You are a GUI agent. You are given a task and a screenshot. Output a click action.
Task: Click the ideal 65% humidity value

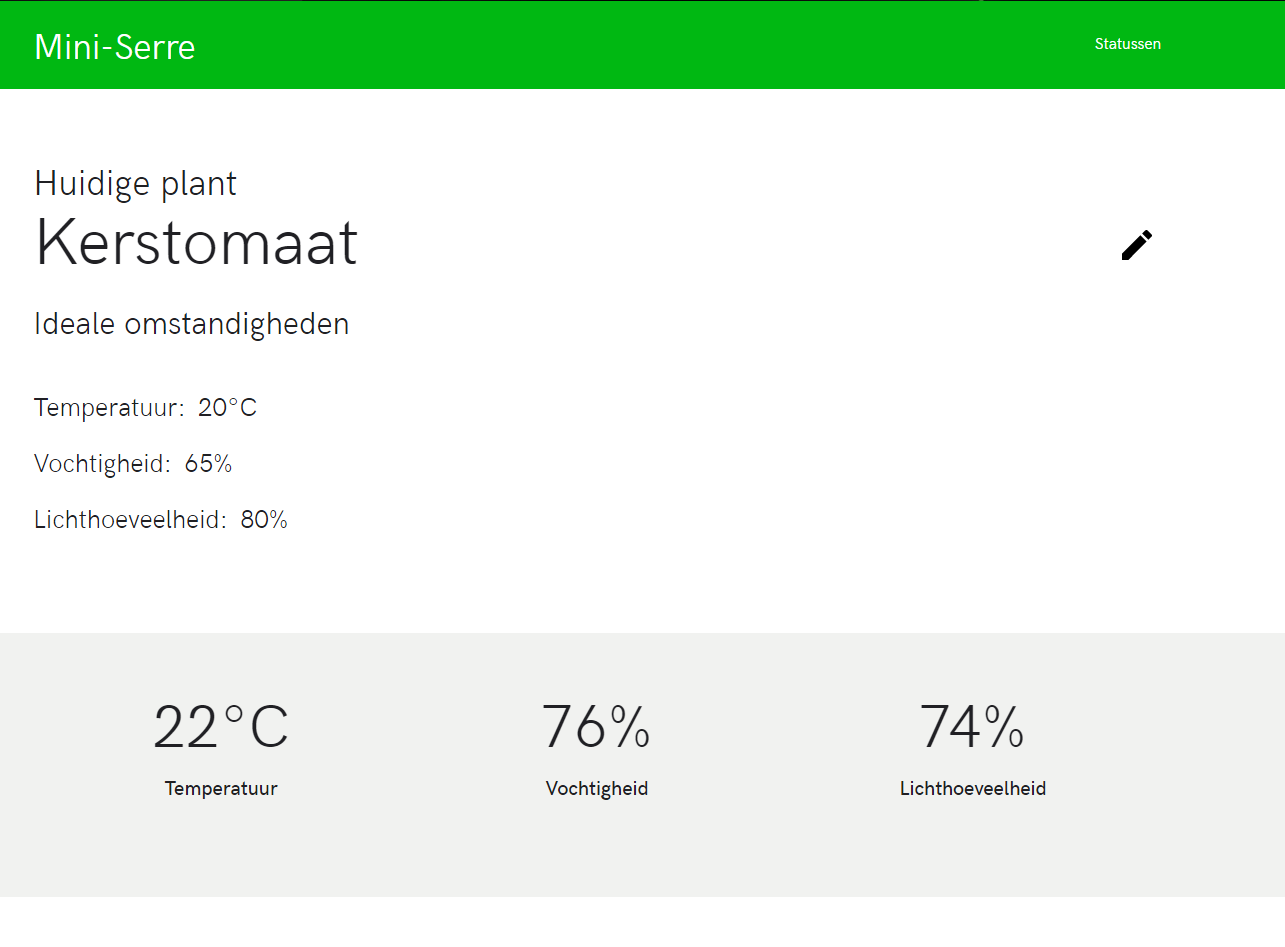[x=209, y=464]
